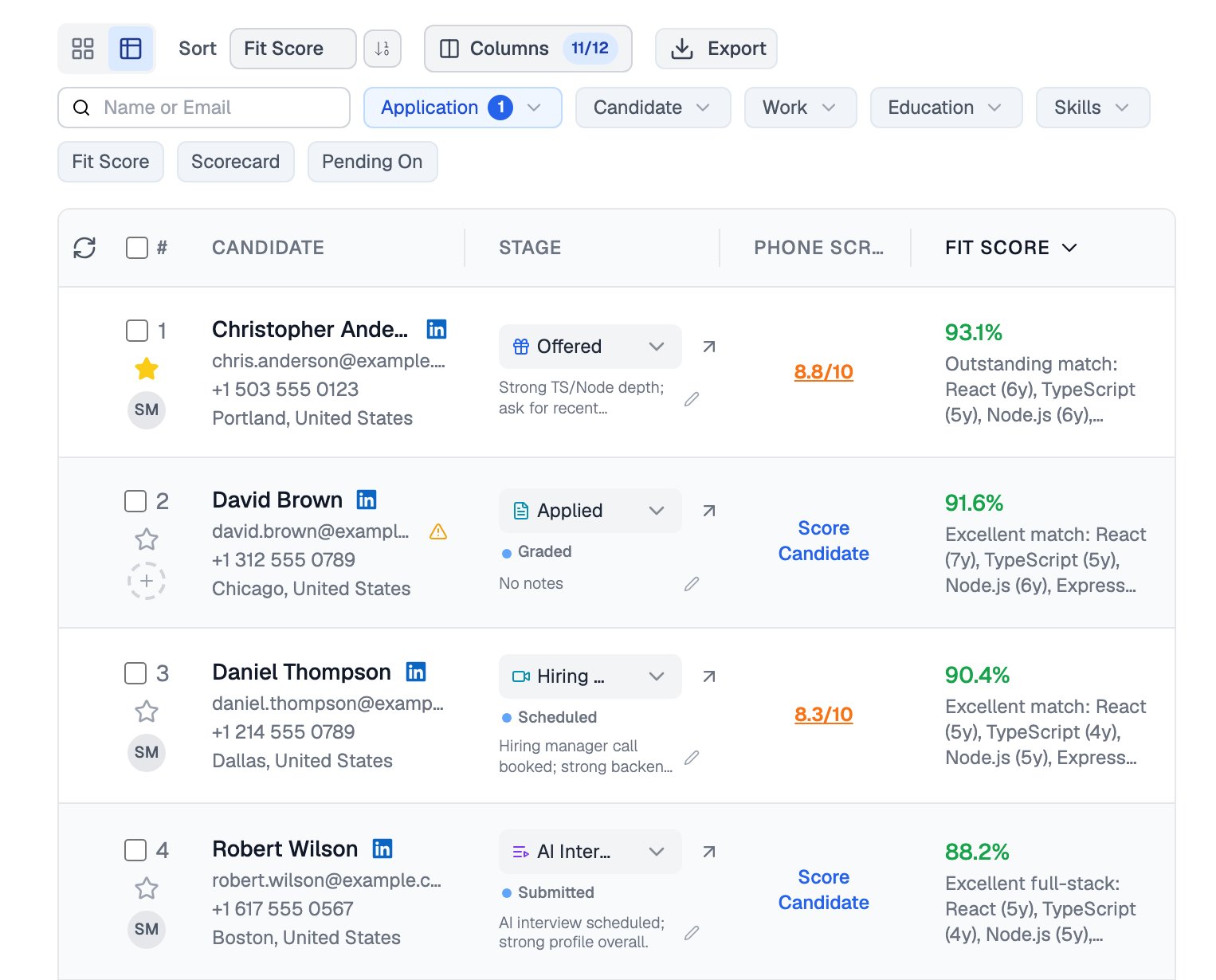Screen dimensions: 1216x980
Task: Expand the Candidate filter dropdown
Action: pyautogui.click(x=653, y=108)
